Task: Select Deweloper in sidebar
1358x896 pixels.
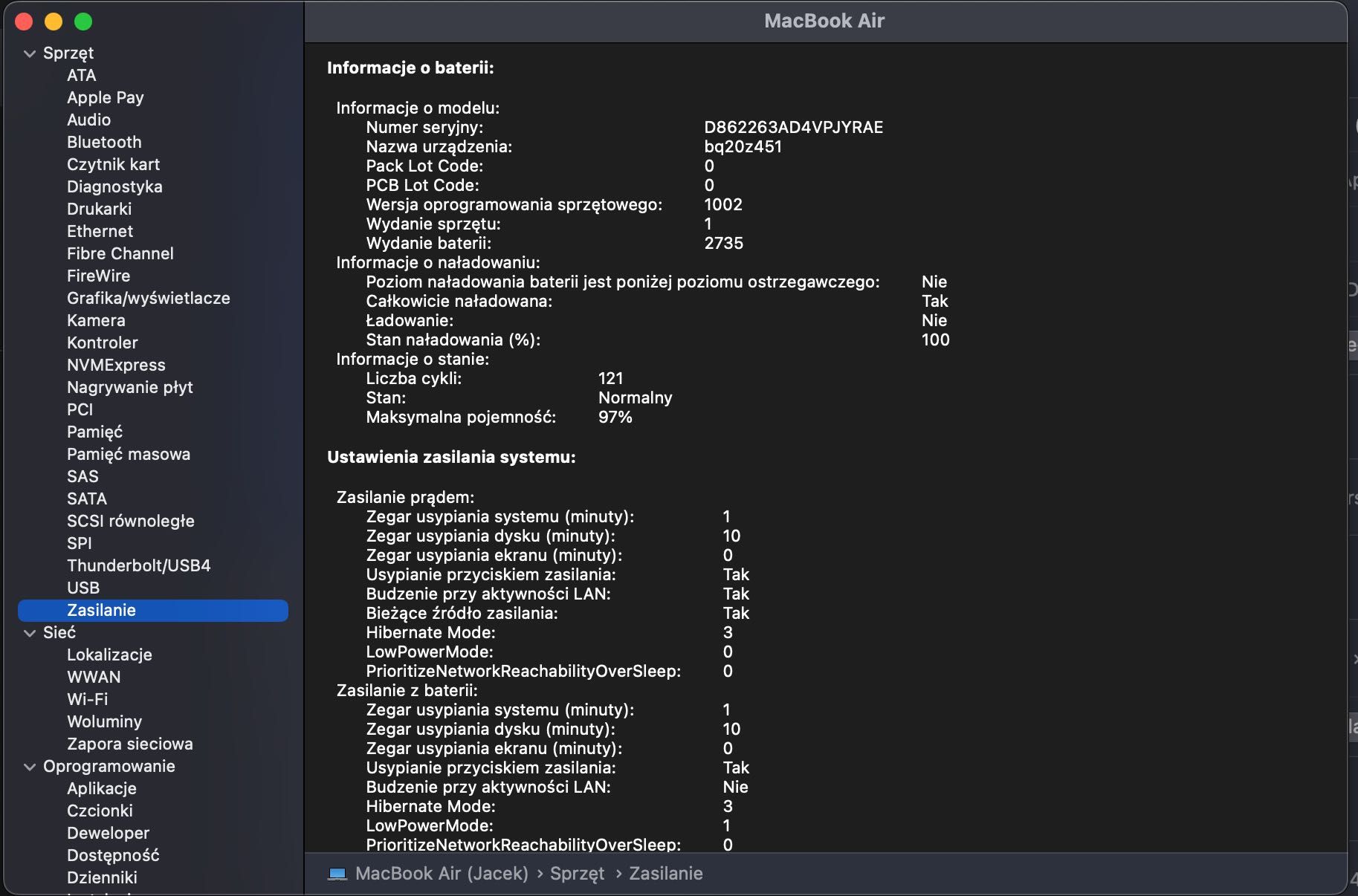Action: pos(108,833)
